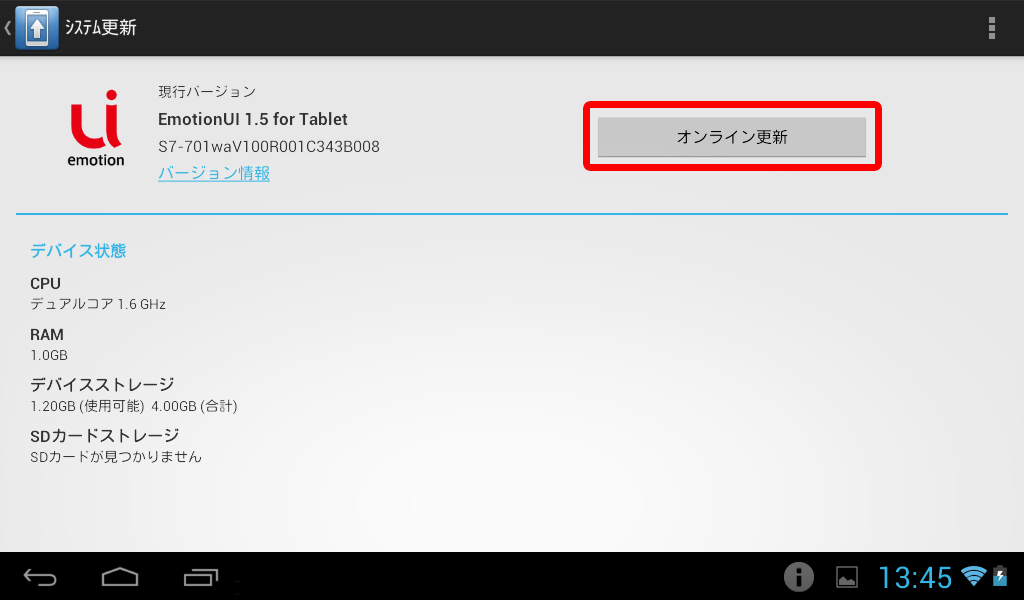The image size is (1024, 600).
Task: Open the three-dot overflow menu
Action: click(991, 28)
